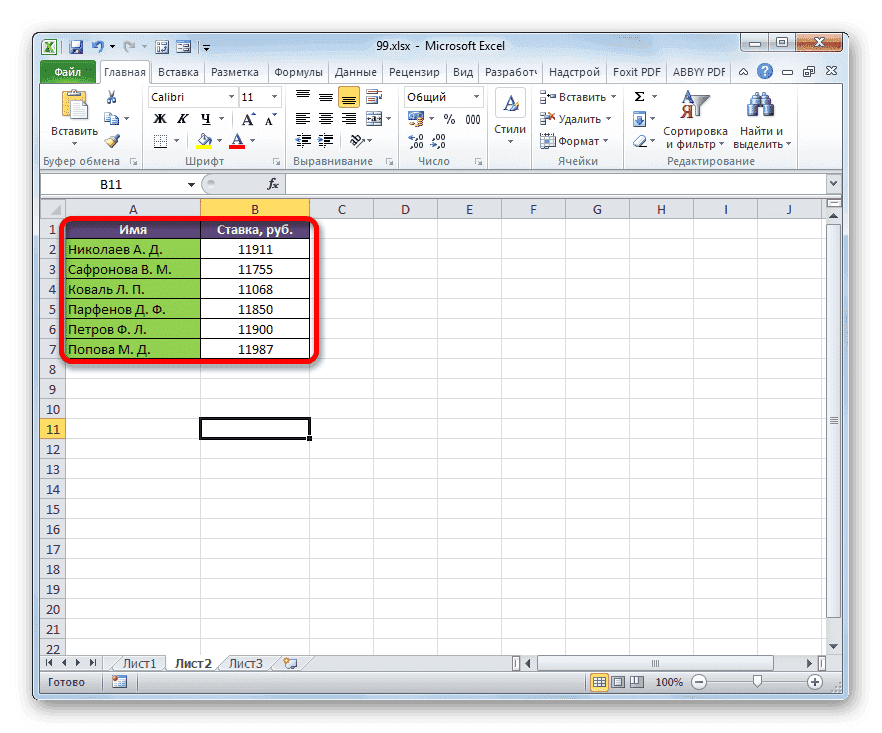
Task: Apply comma number format (000 icon)
Action: [474, 118]
